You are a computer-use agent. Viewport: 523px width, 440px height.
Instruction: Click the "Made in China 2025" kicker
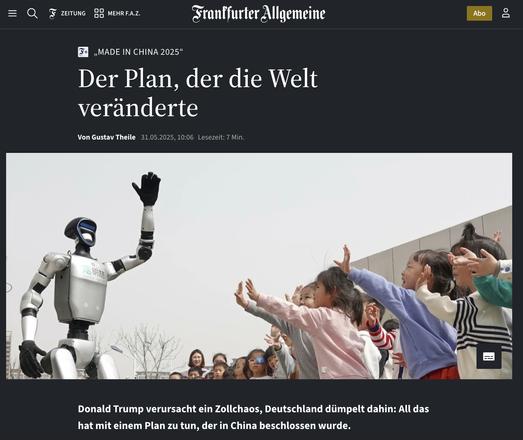coord(139,52)
